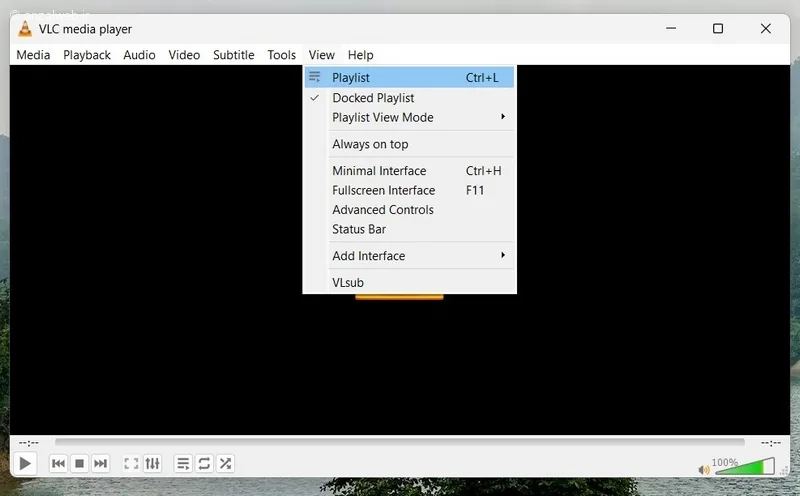The height and width of the screenshot is (496, 800).
Task: Stop playback with the stop icon
Action: point(80,464)
